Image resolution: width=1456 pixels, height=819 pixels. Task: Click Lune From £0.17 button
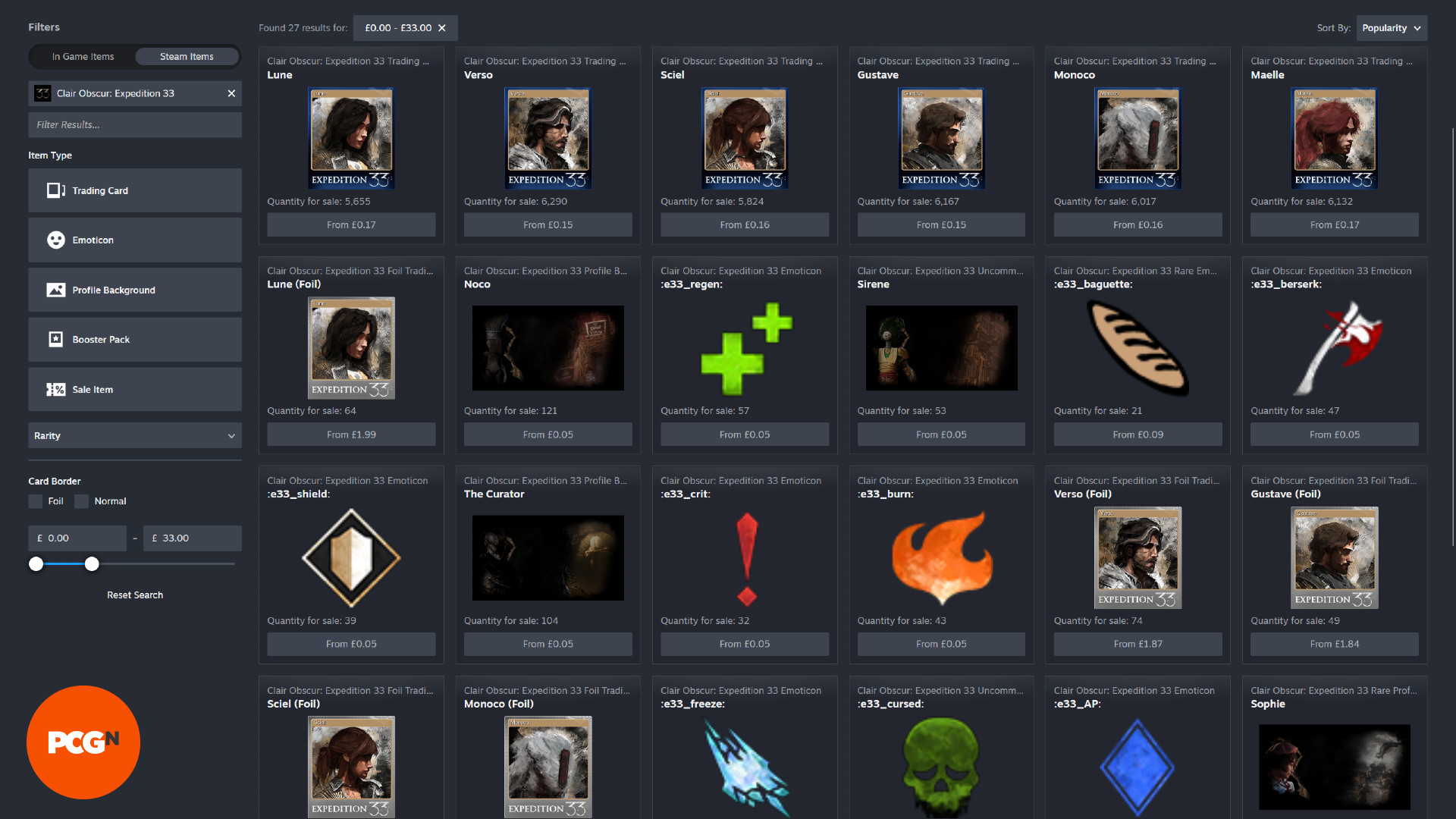351,224
